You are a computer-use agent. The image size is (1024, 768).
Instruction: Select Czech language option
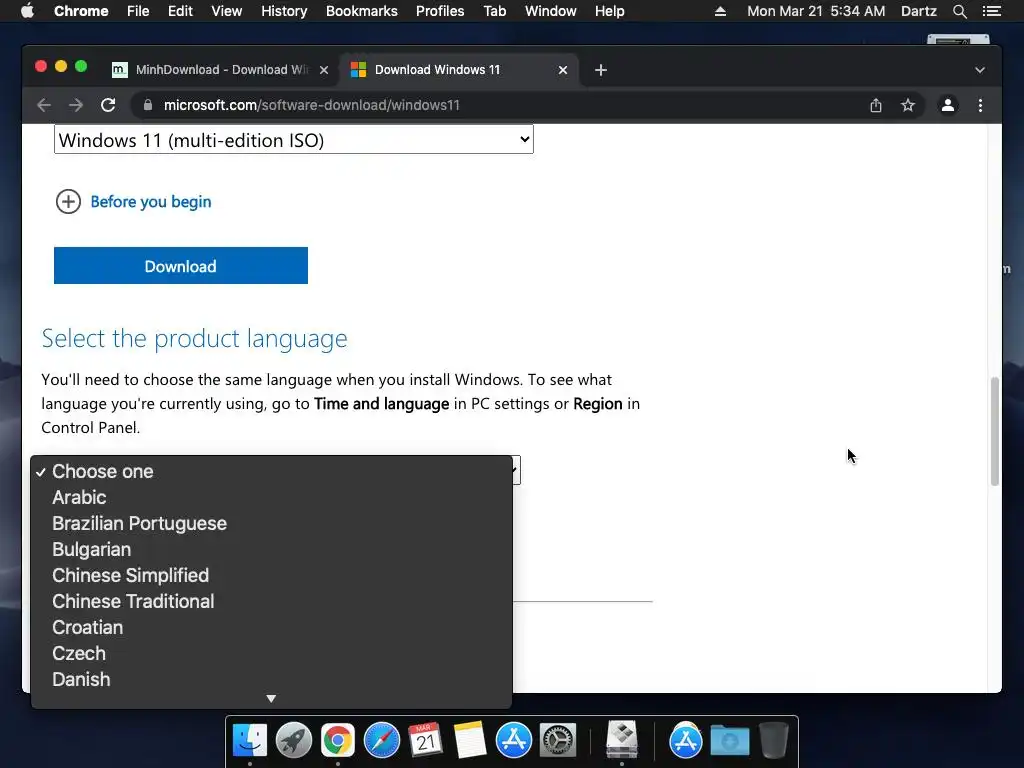271,654
